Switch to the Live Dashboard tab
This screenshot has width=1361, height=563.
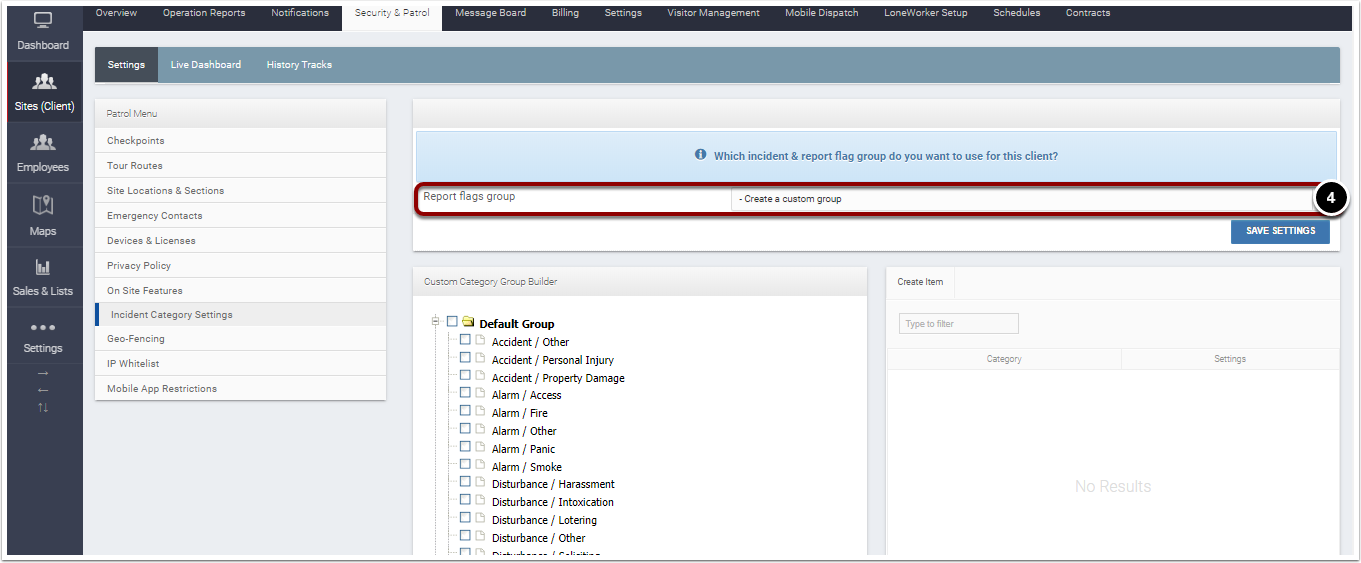point(206,65)
